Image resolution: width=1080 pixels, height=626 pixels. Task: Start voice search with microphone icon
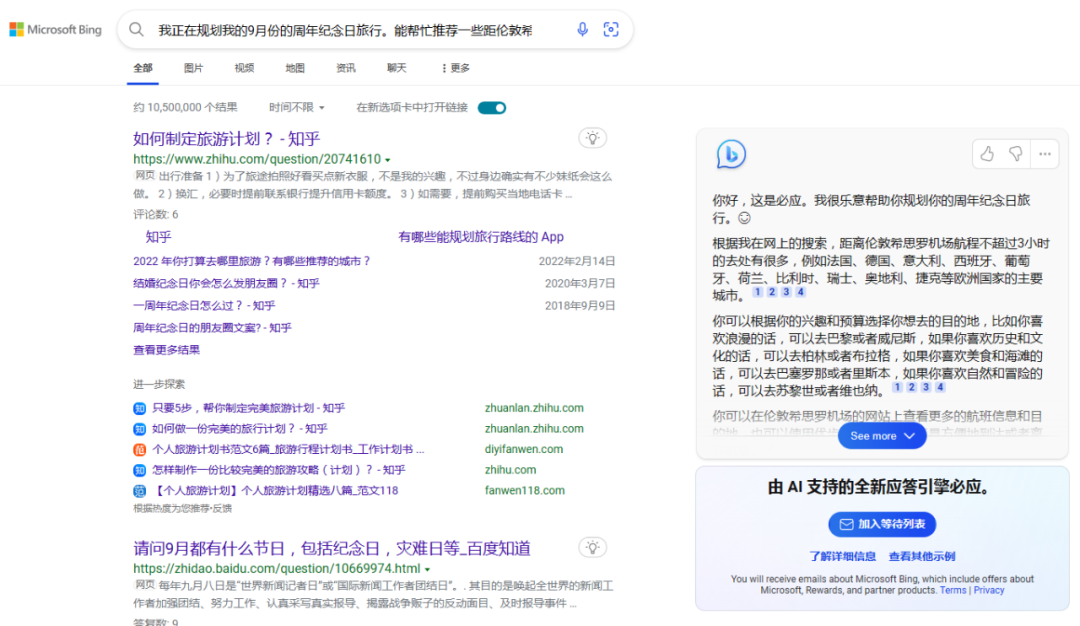[582, 30]
